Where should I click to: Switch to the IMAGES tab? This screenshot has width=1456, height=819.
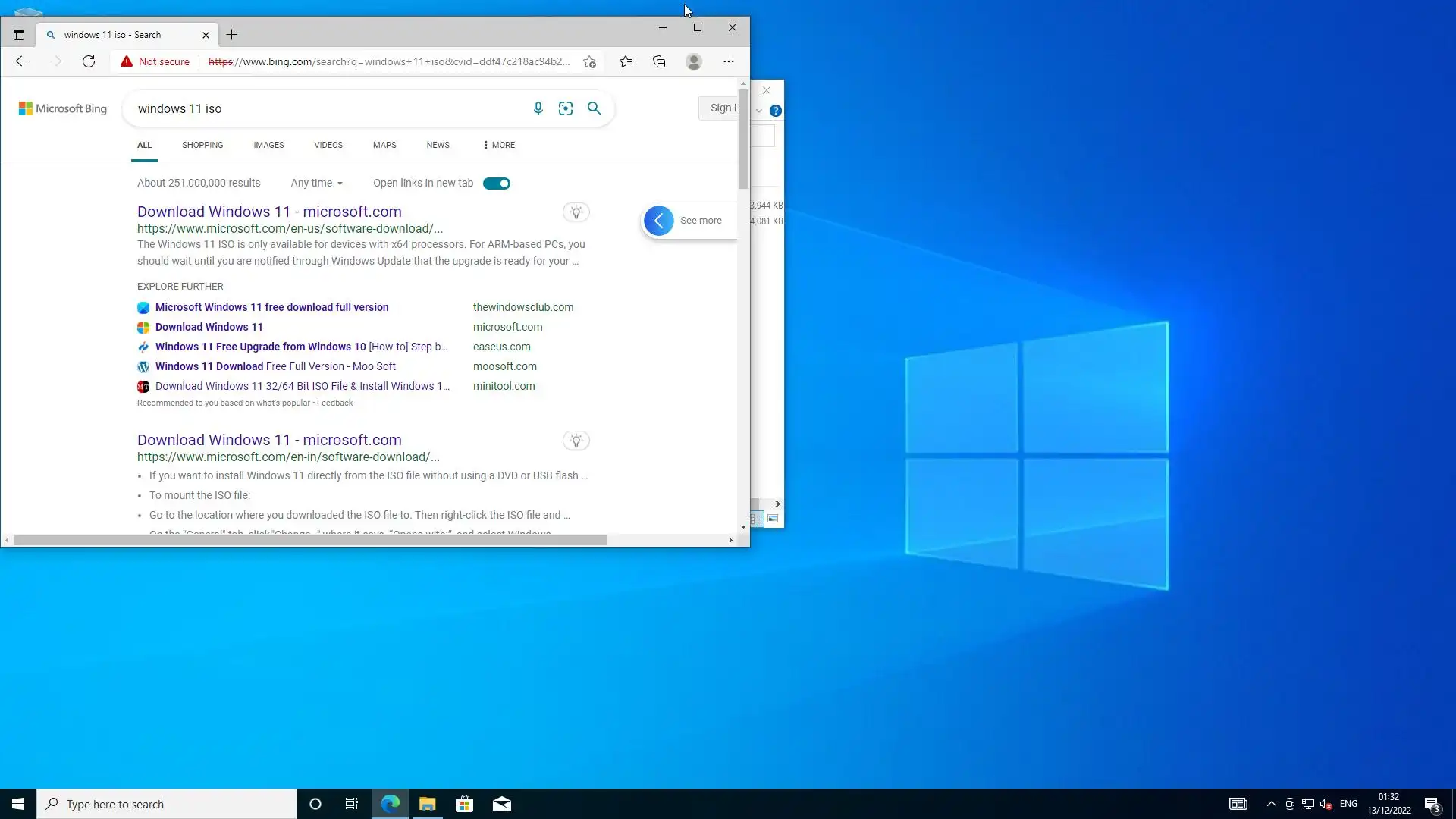click(268, 145)
